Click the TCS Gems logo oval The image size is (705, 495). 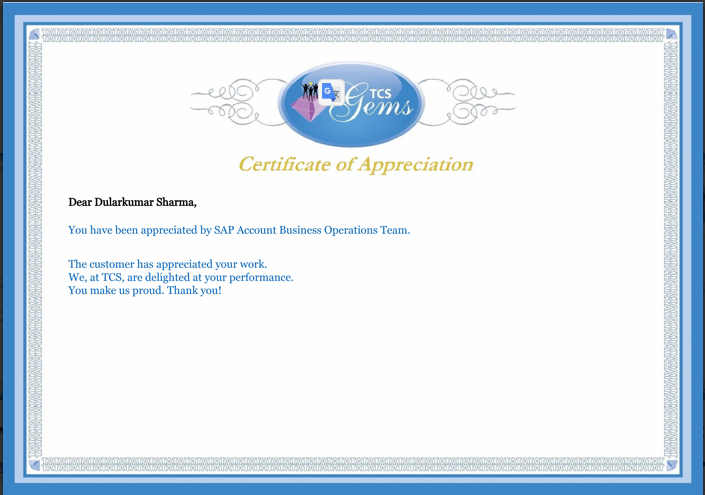(351, 104)
